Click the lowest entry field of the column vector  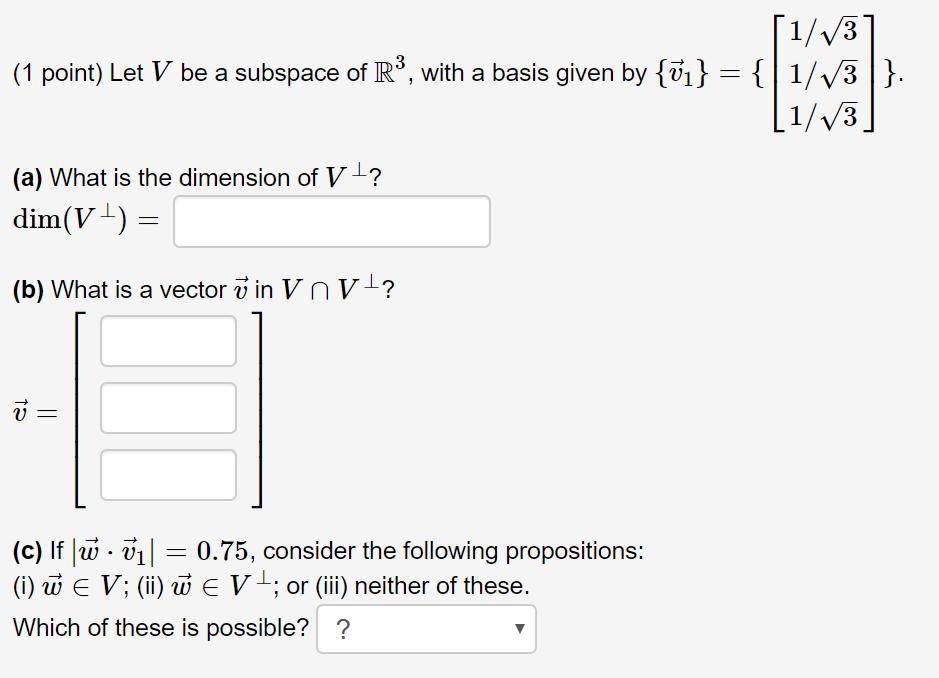click(167, 474)
